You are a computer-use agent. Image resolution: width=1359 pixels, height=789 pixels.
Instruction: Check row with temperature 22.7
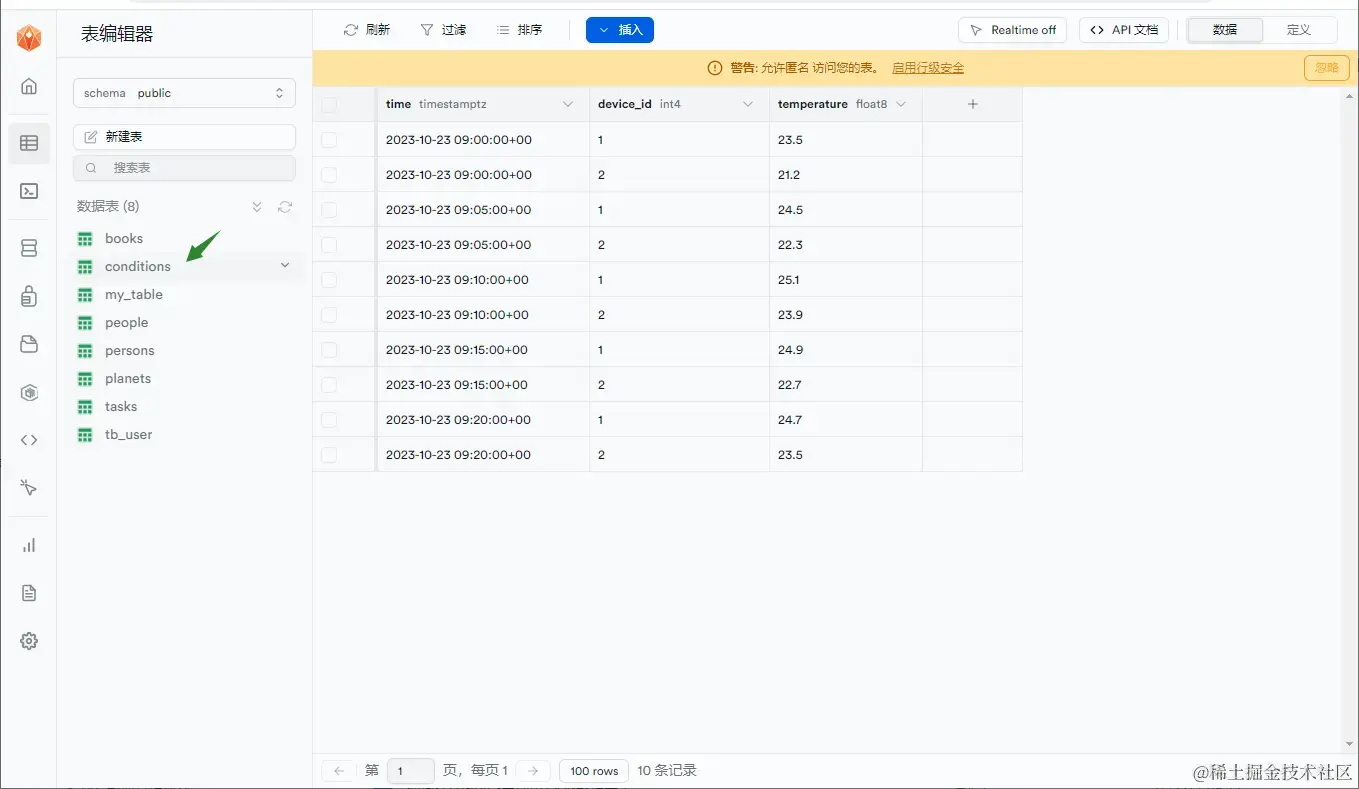[x=329, y=385]
